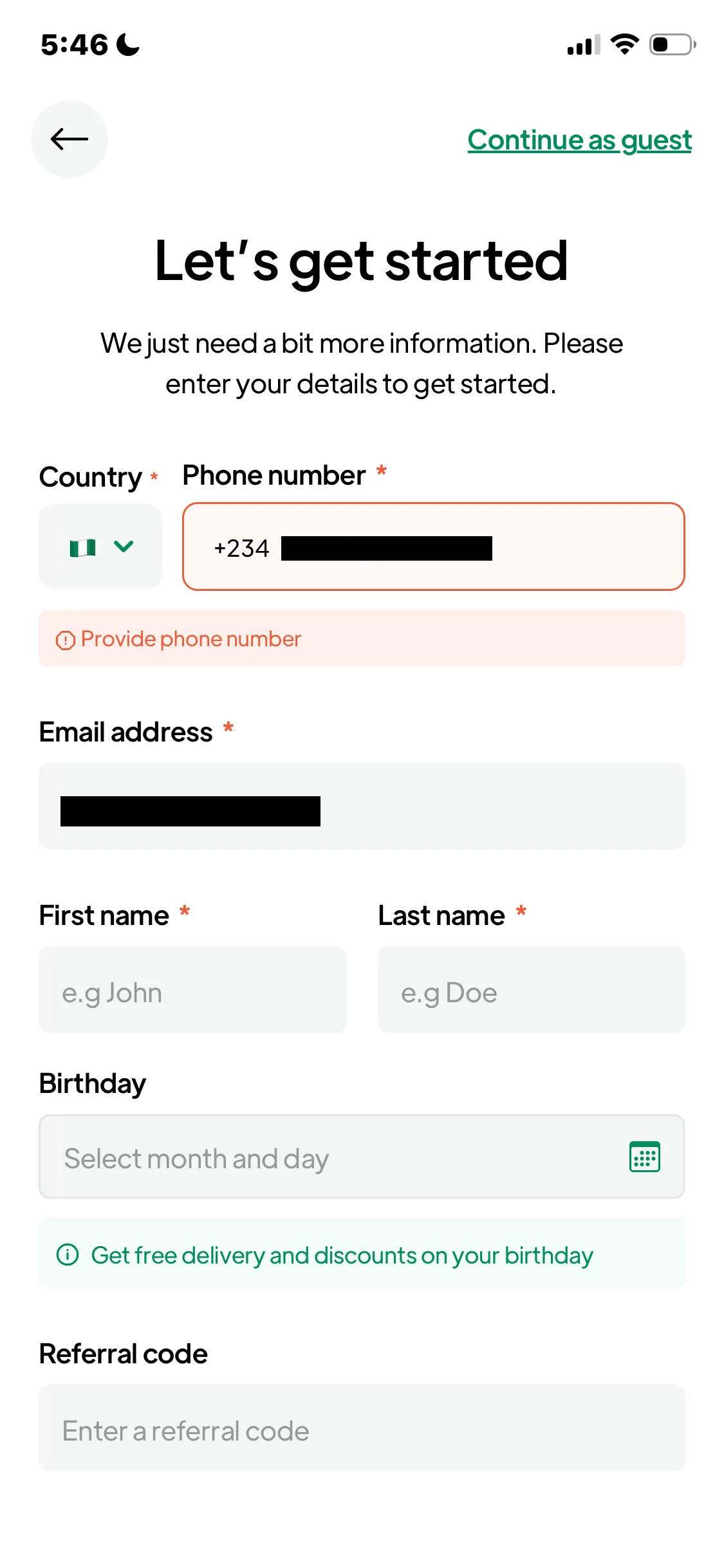
Task: Continue as guest
Action: pos(579,140)
